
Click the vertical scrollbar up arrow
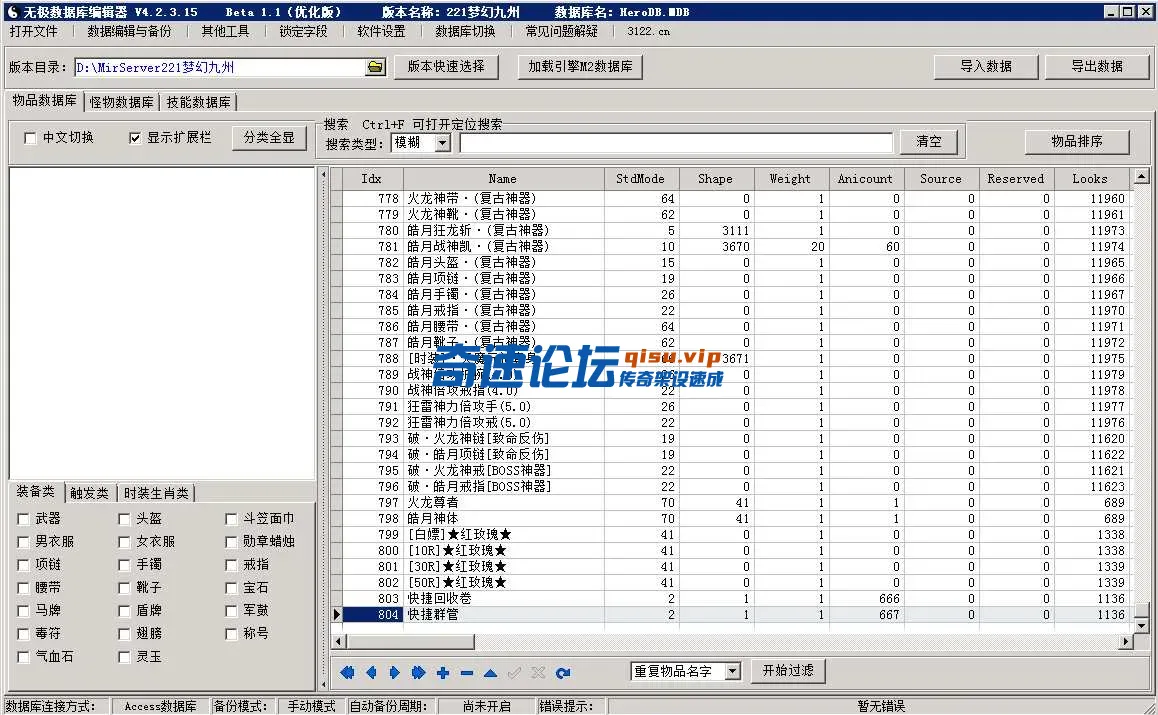click(x=1142, y=177)
